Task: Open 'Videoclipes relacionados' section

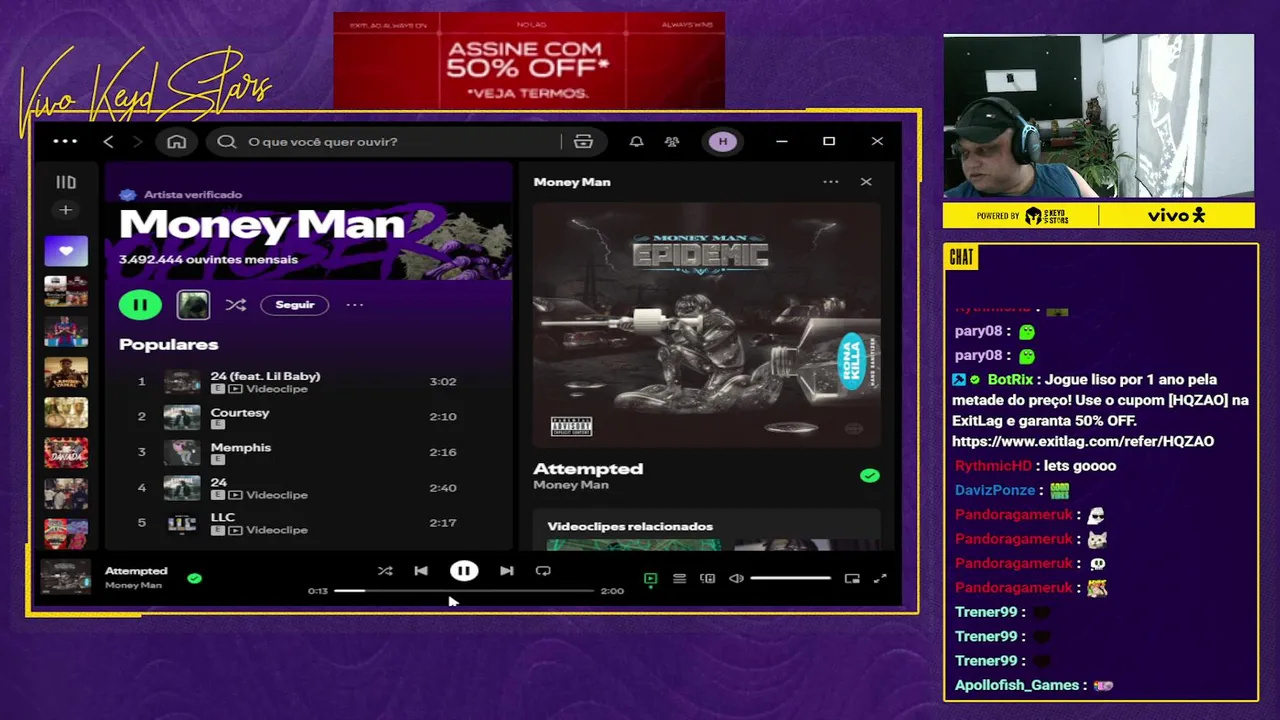Action: (630, 526)
